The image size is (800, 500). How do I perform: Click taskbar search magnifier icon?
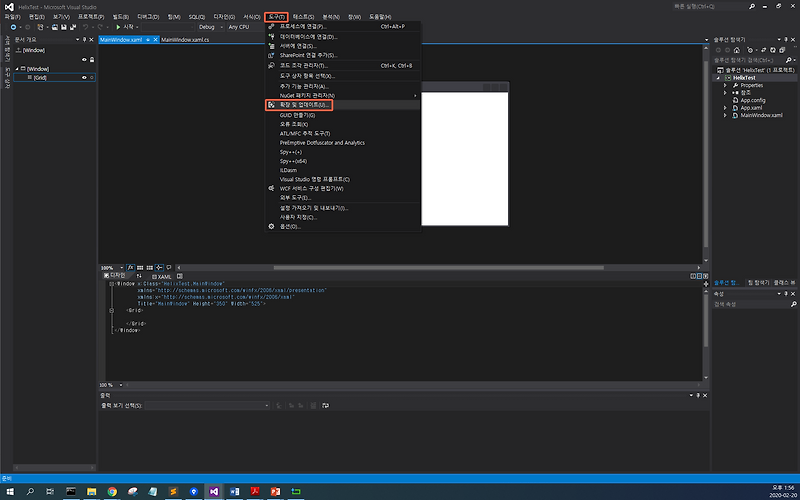30,492
